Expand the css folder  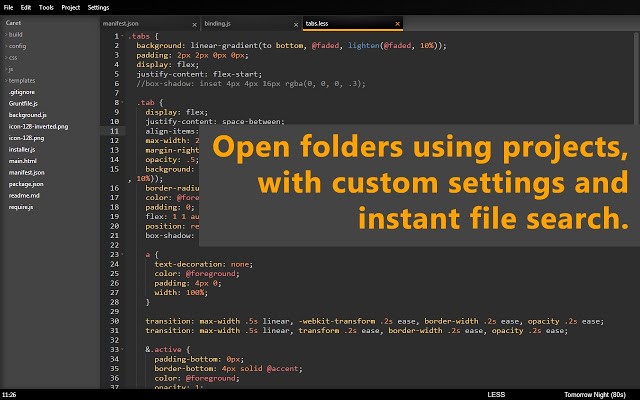pyautogui.click(x=11, y=58)
